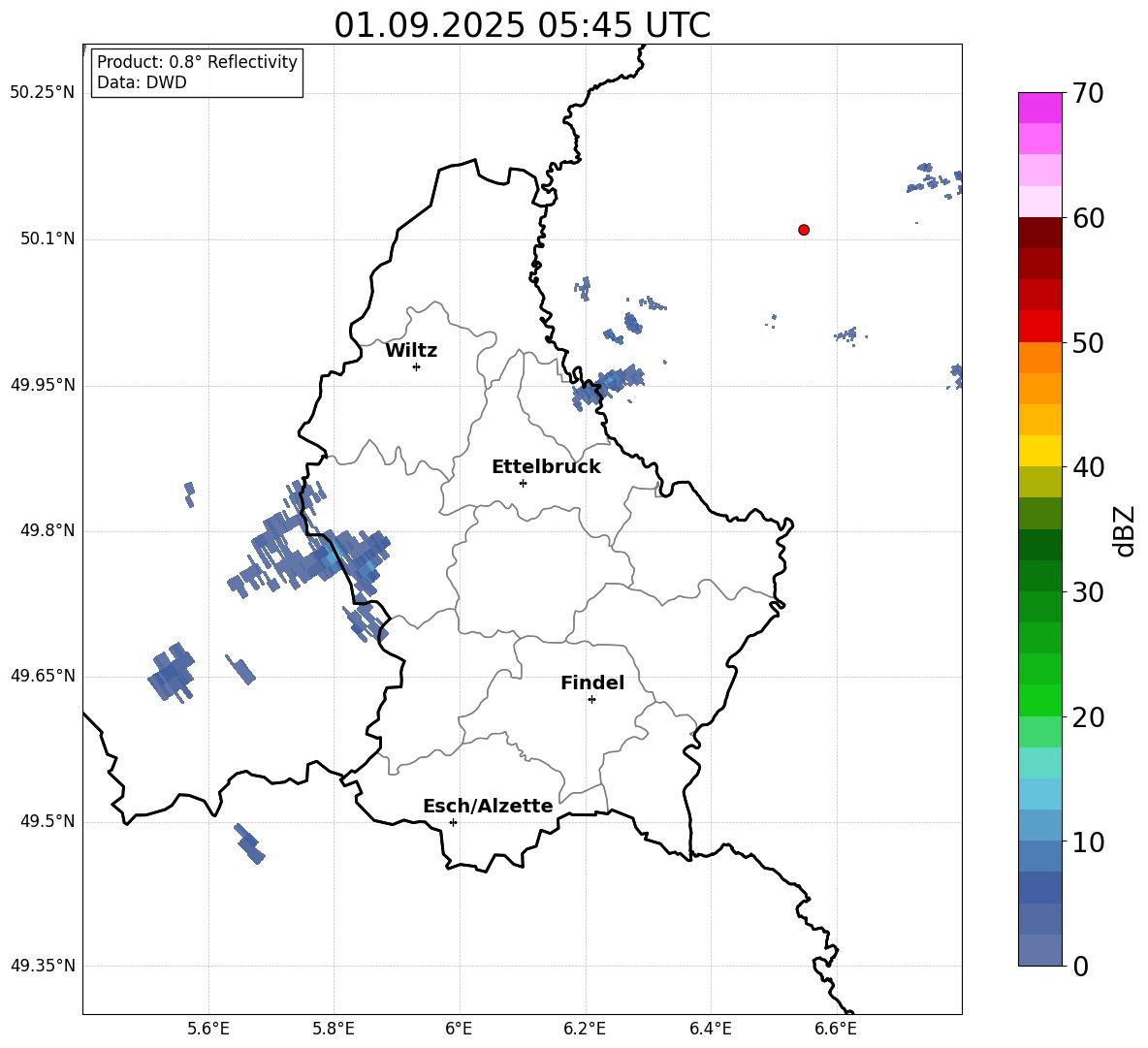Viewport: 1148px width, 1048px height.
Task: Click the Esch/Alzette city label
Action: click(x=488, y=806)
